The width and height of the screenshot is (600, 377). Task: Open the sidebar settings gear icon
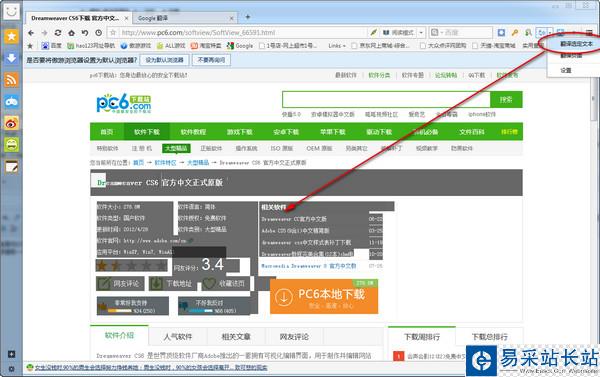pyautogui.click(x=11, y=369)
